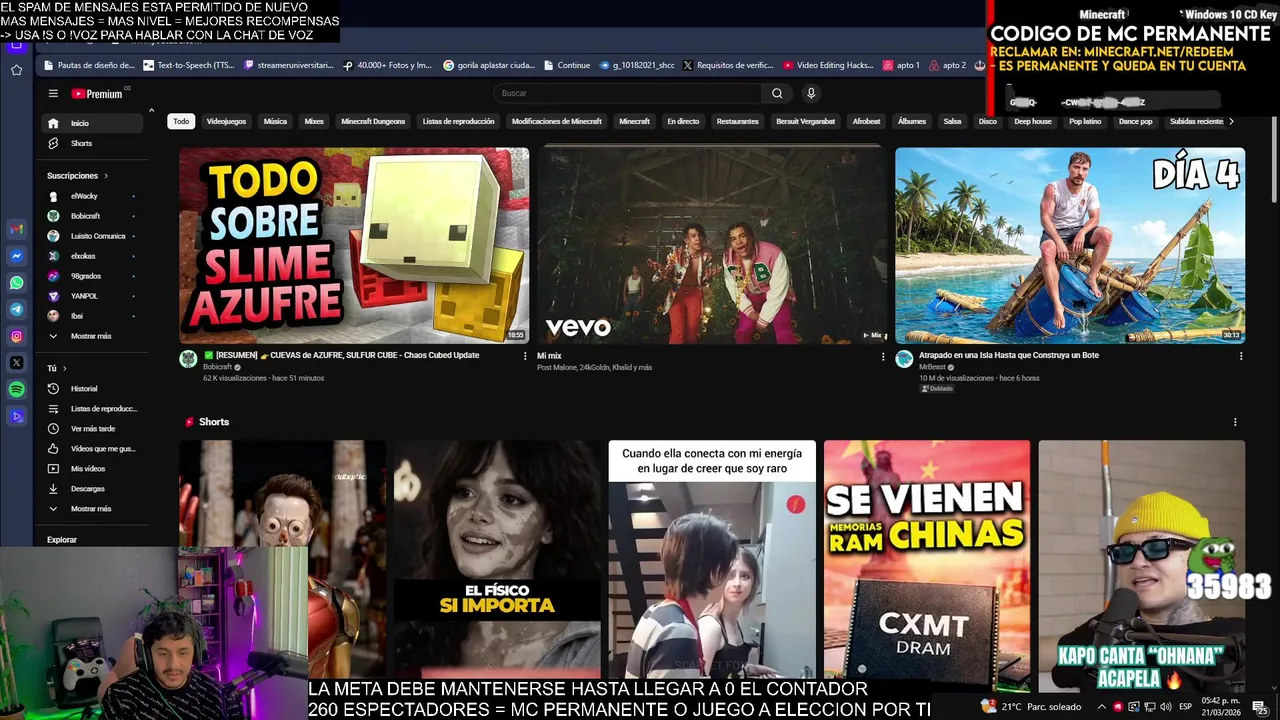Select the Minecraft Dungeons filter chip
The height and width of the screenshot is (720, 1280).
[373, 121]
